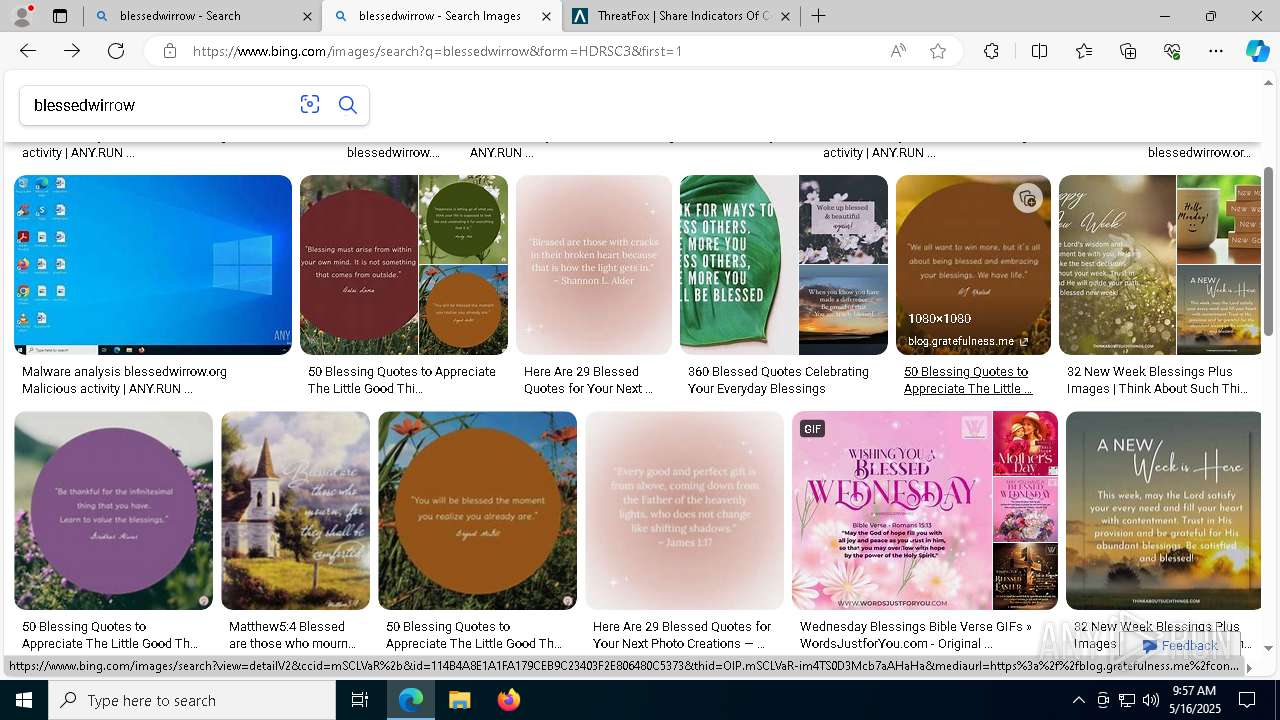Open the Copilot sidebar icon

point(1257,51)
